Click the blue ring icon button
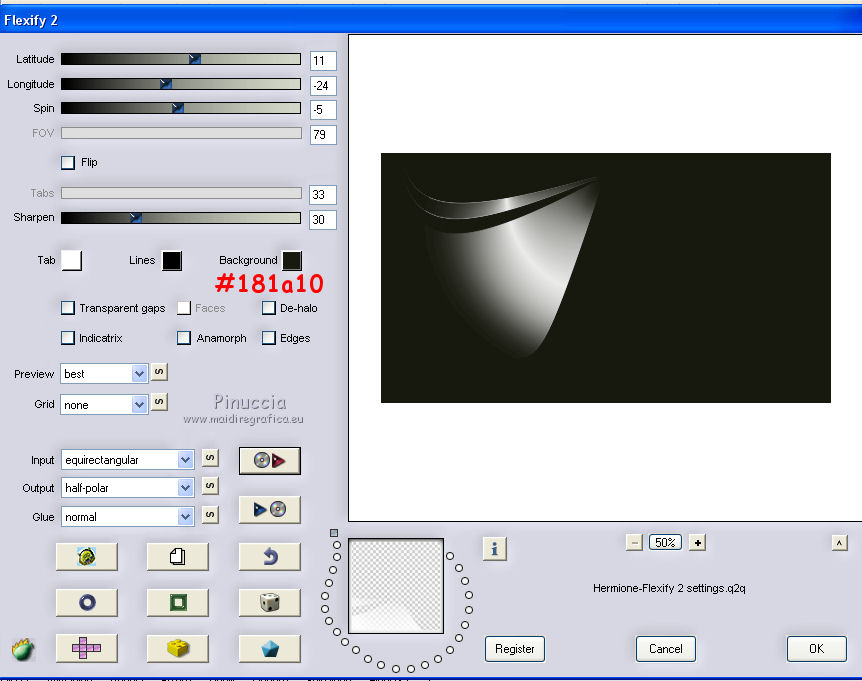 pos(87,602)
